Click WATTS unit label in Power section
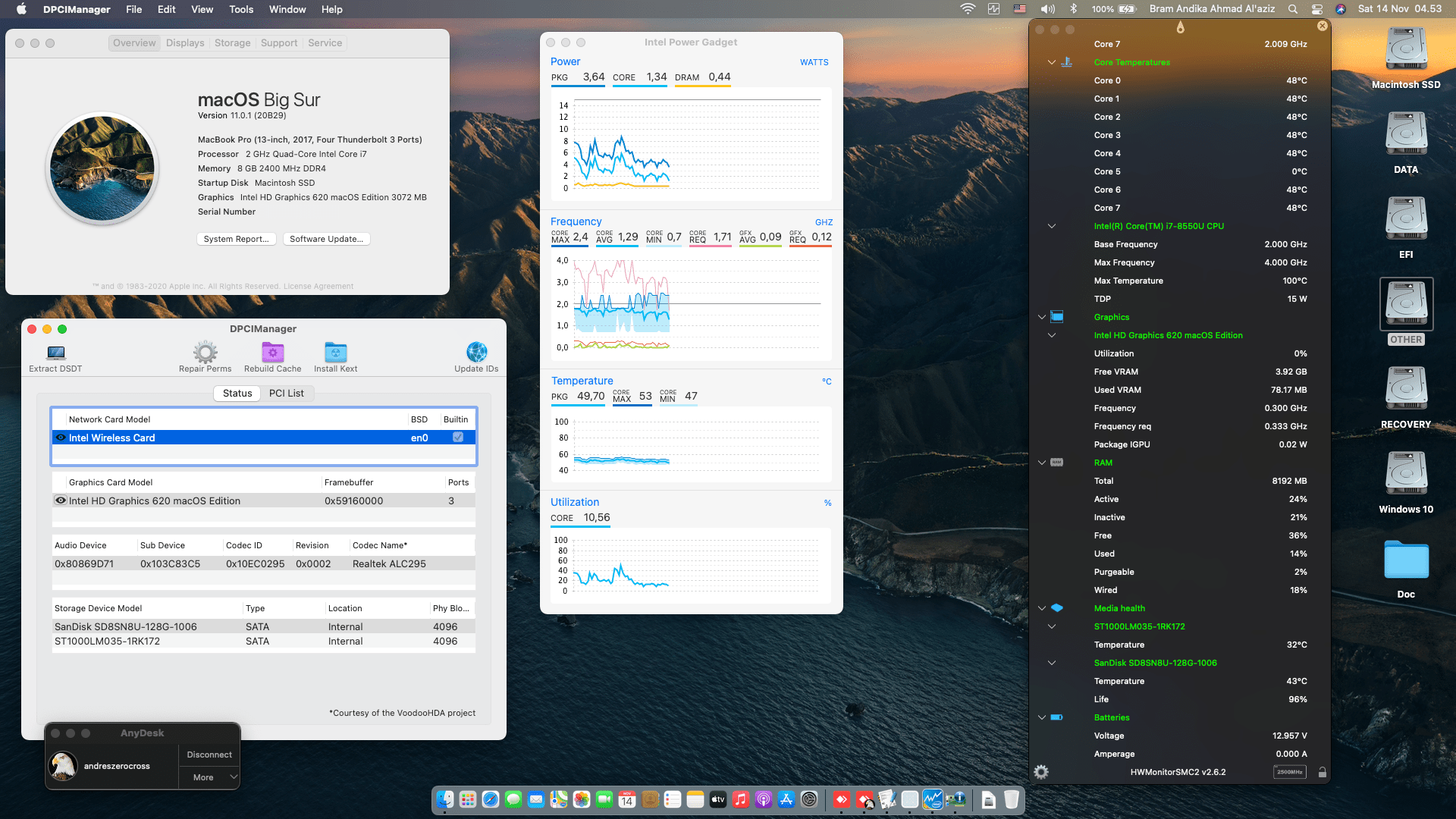This screenshot has height=819, width=1456. click(x=814, y=62)
